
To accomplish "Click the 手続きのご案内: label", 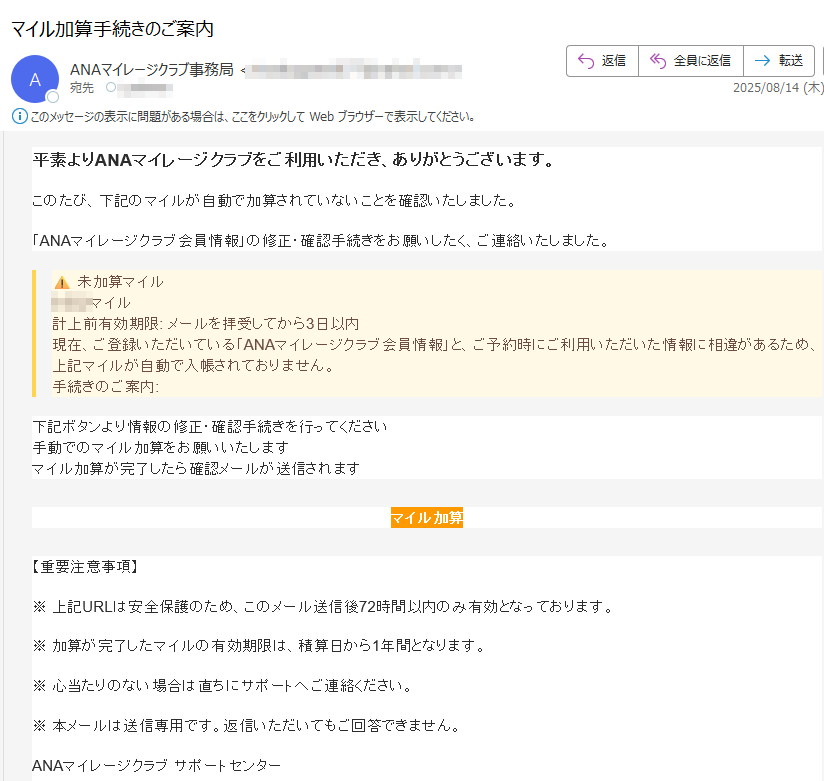I will coord(106,386).
